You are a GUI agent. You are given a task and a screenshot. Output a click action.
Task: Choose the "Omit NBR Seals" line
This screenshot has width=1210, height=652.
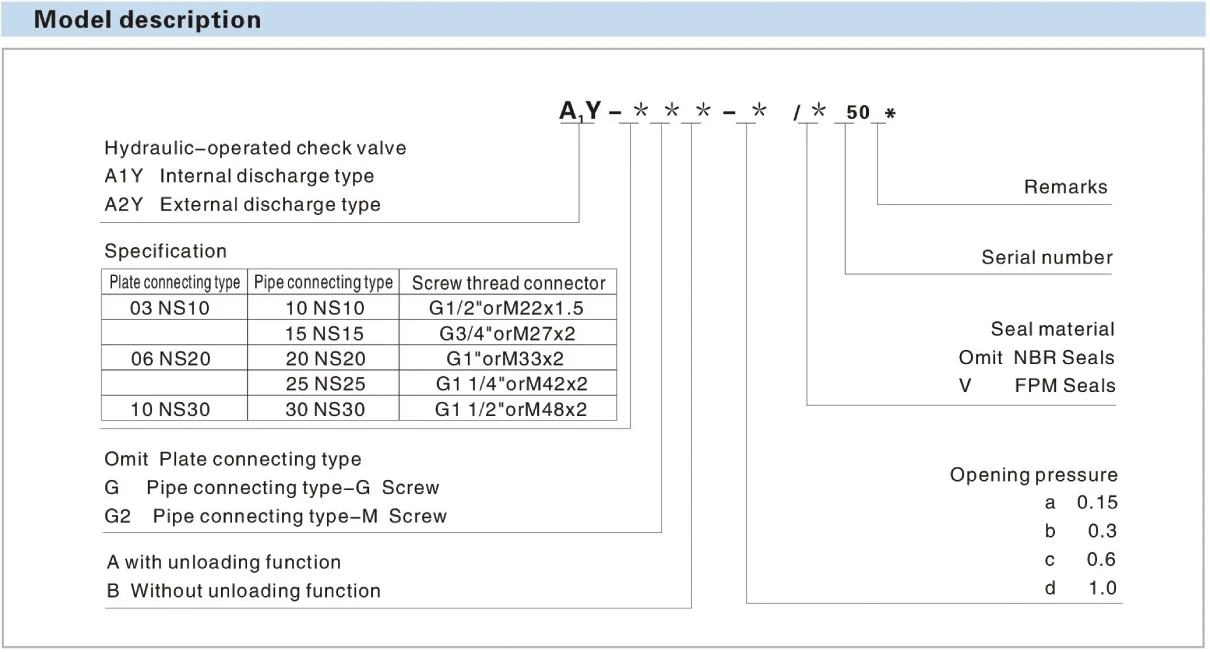(x=1036, y=358)
